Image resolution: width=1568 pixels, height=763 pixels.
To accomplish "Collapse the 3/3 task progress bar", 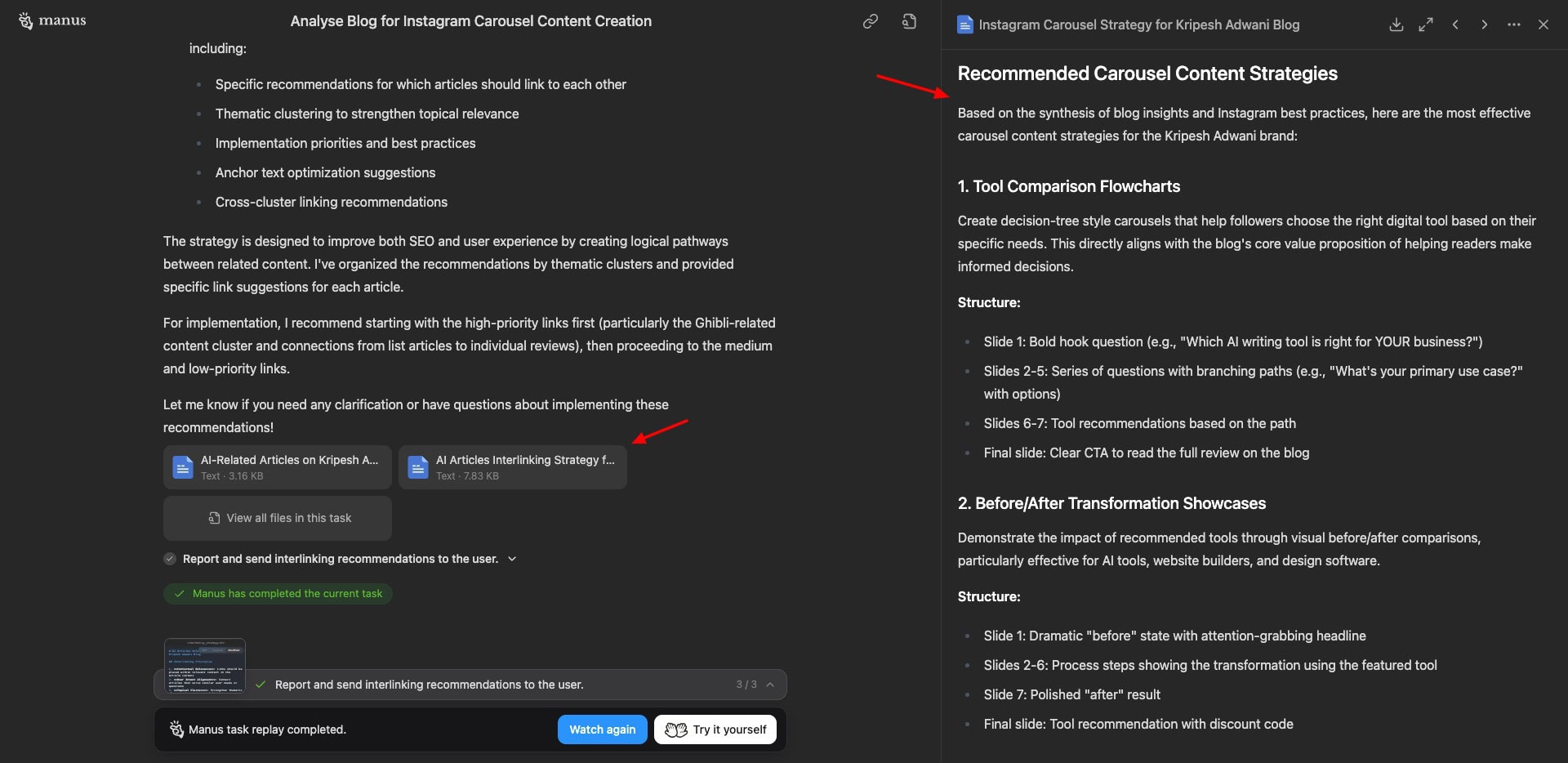I will (x=770, y=685).
